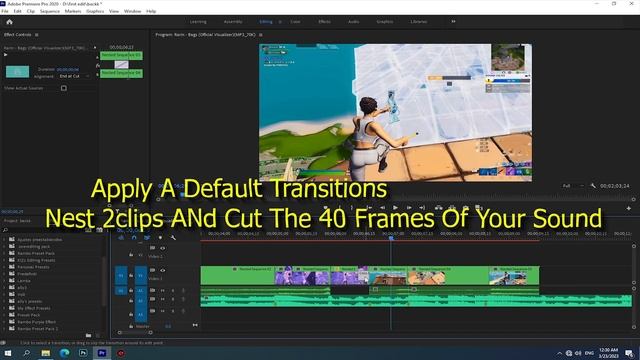This screenshot has height=360, width=640.
Task: Tick the Show Actual Sources checkbox
Action: [64, 88]
